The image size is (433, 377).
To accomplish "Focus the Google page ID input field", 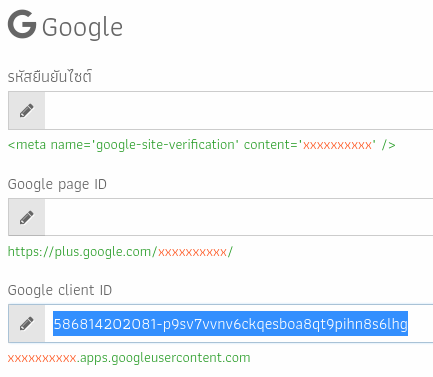I will pyautogui.click(x=239, y=217).
